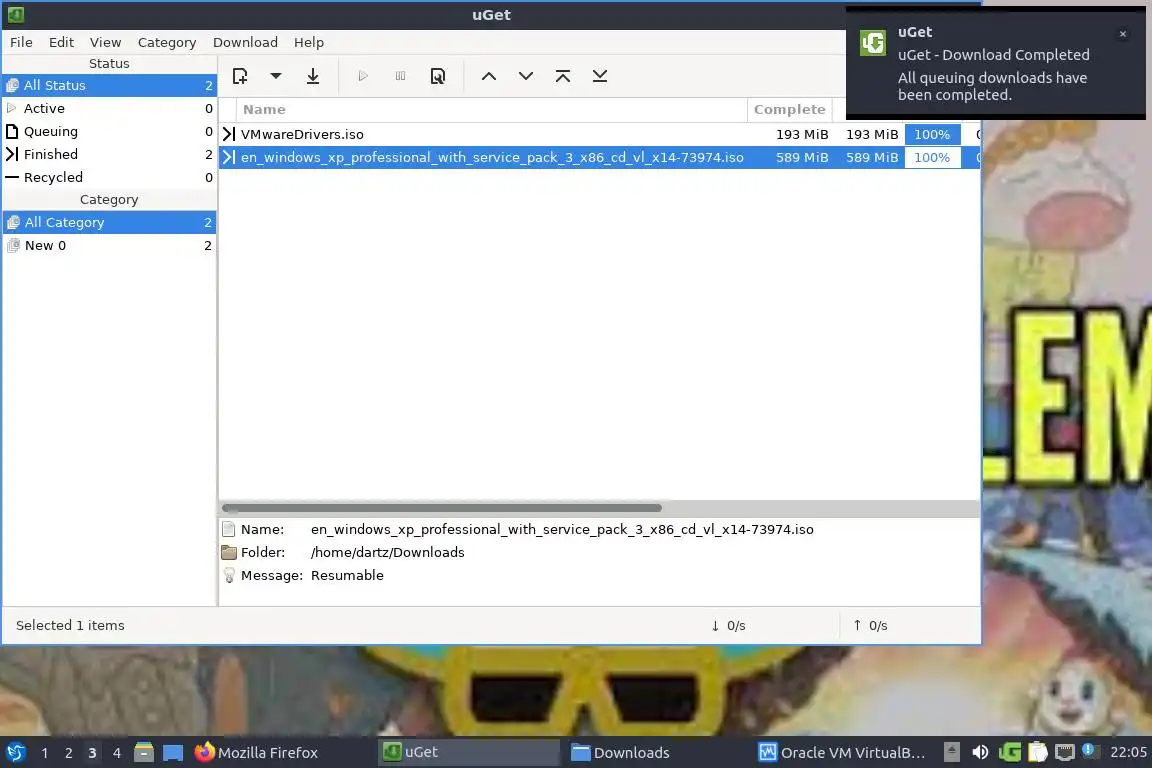Viewport: 1152px width, 768px height.
Task: Click the uGet window title bar icon
Action: [15, 15]
